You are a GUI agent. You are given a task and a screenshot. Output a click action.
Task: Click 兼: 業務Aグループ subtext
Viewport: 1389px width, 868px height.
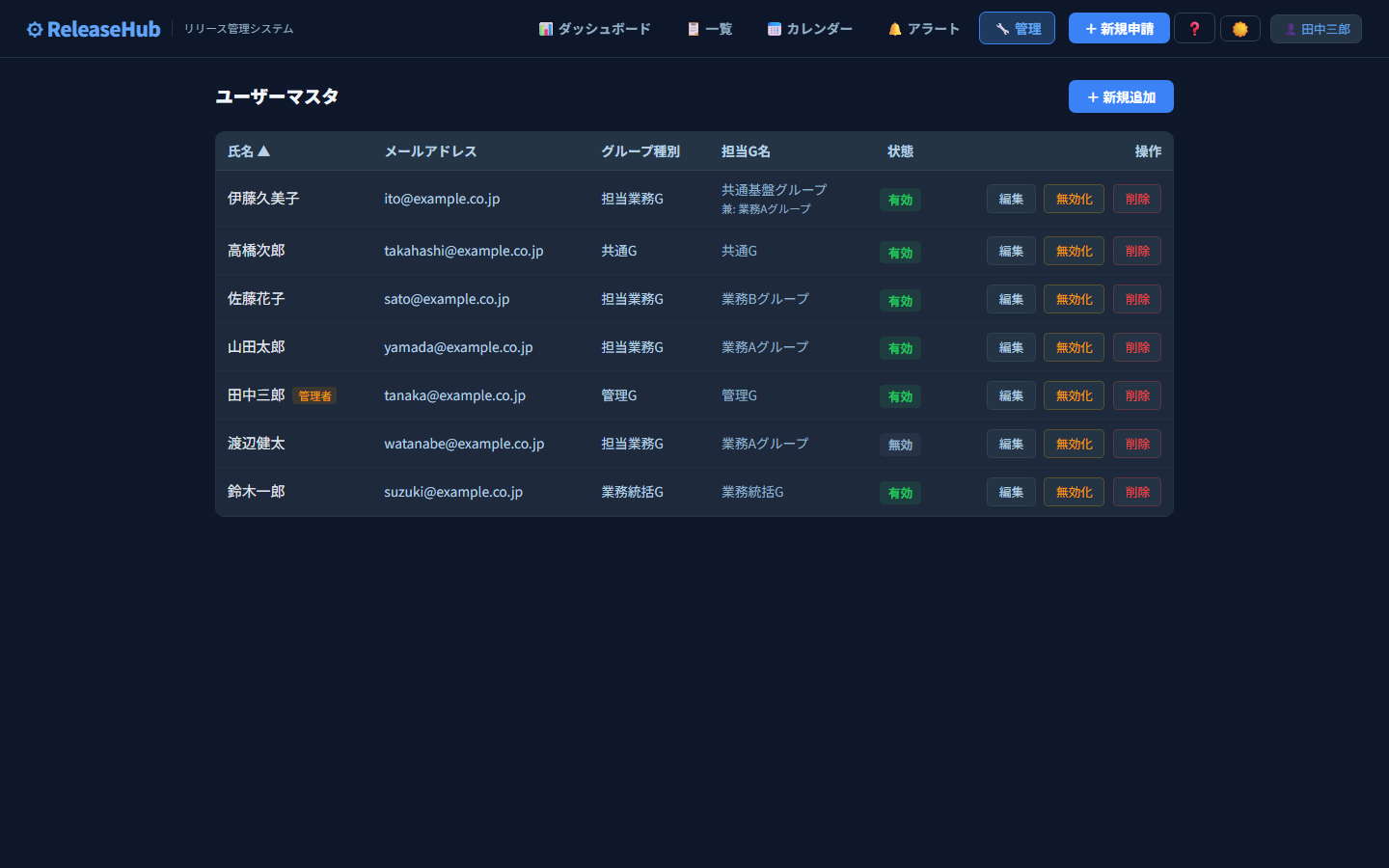(766, 209)
